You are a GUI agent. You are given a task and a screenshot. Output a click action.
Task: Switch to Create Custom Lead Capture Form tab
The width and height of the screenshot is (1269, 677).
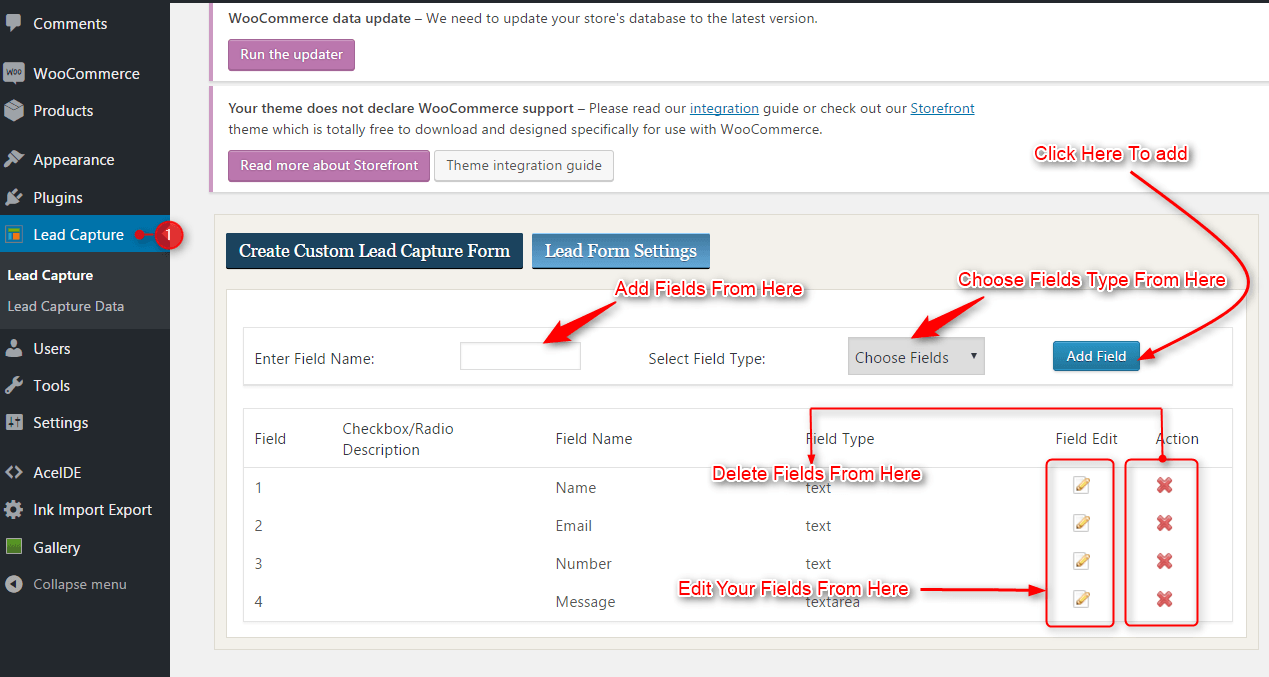coord(374,251)
